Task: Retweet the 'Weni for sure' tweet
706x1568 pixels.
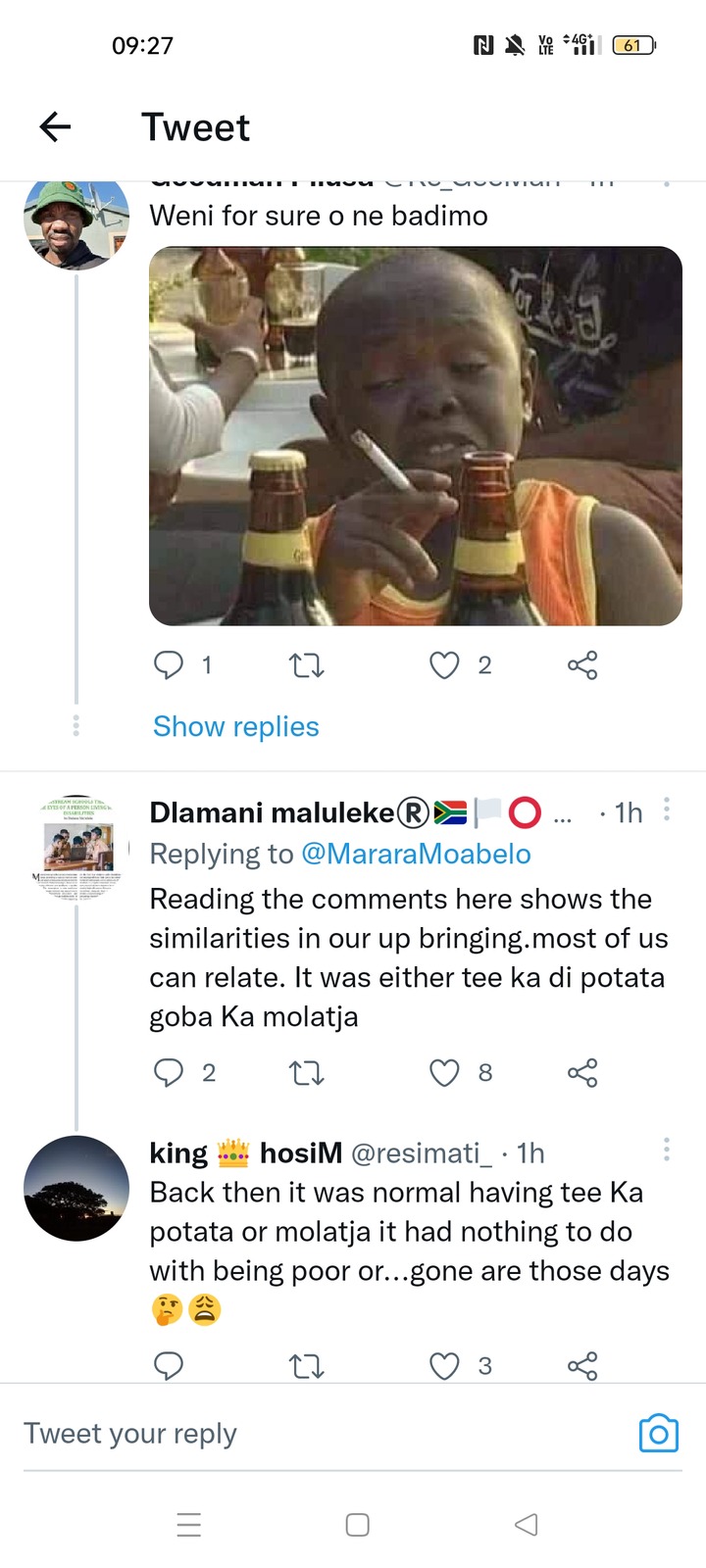Action: [307, 666]
